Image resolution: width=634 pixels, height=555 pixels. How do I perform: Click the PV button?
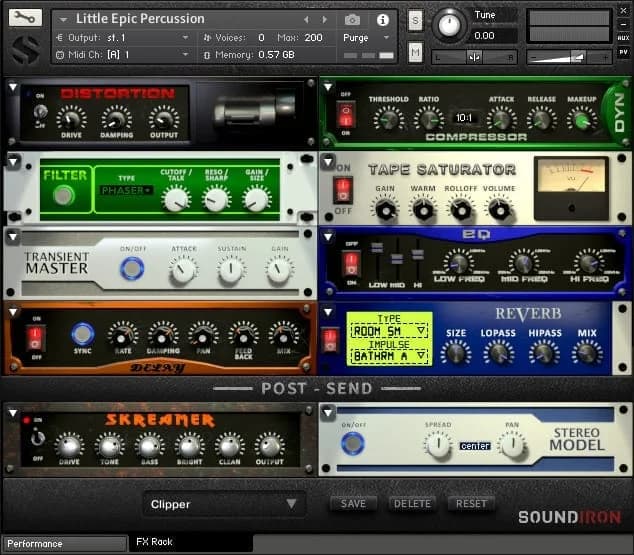point(623,52)
